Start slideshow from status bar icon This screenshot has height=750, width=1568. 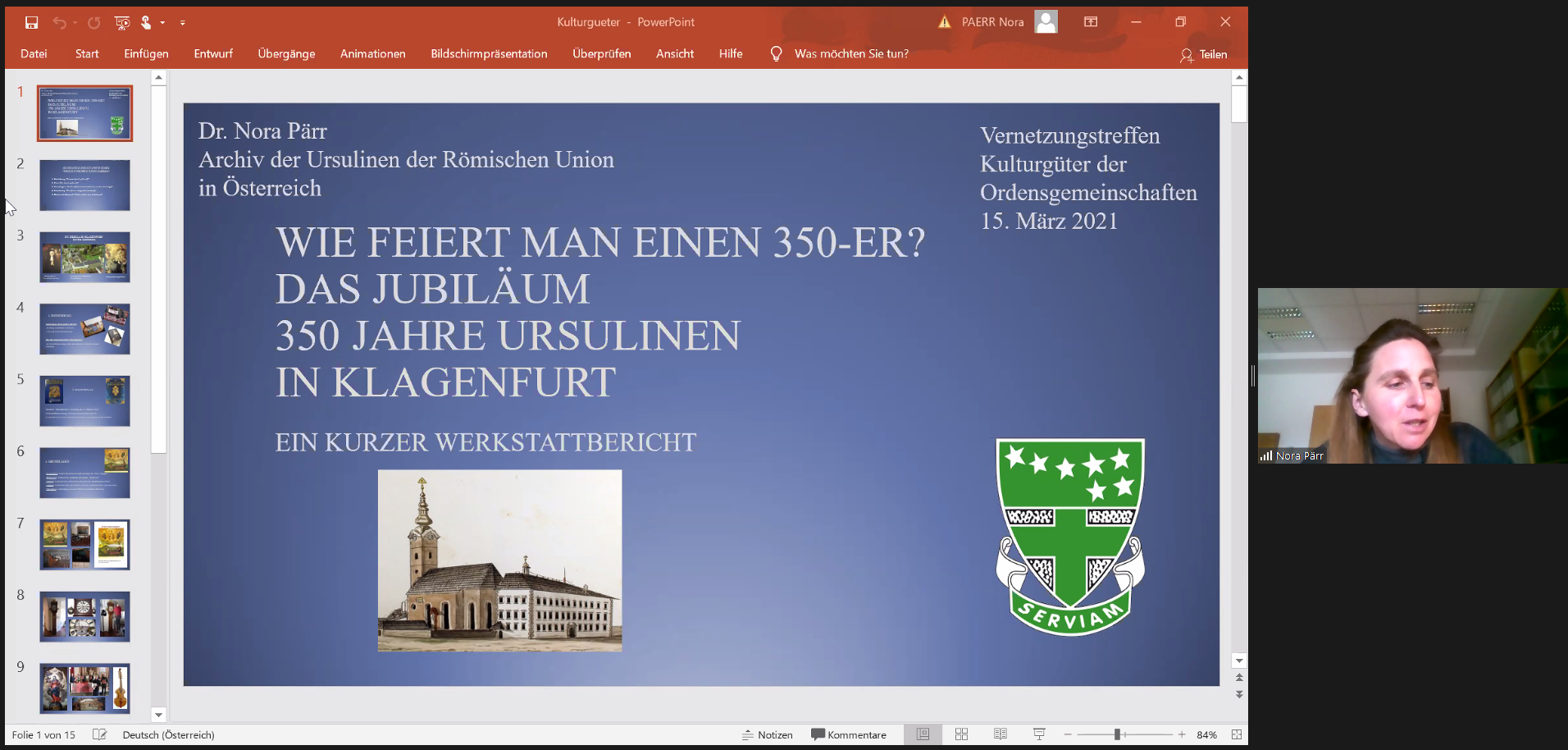coord(1039,734)
